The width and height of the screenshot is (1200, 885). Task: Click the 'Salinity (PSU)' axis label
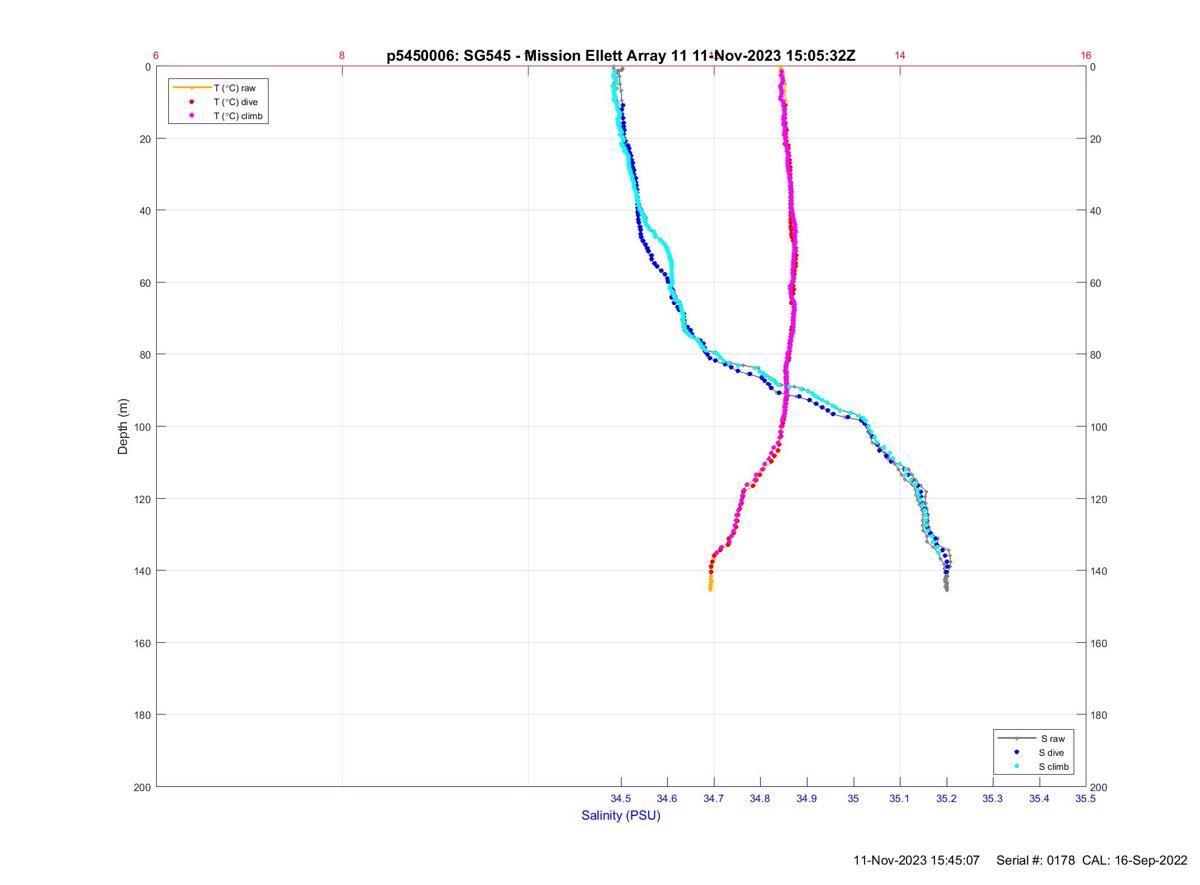click(x=621, y=816)
